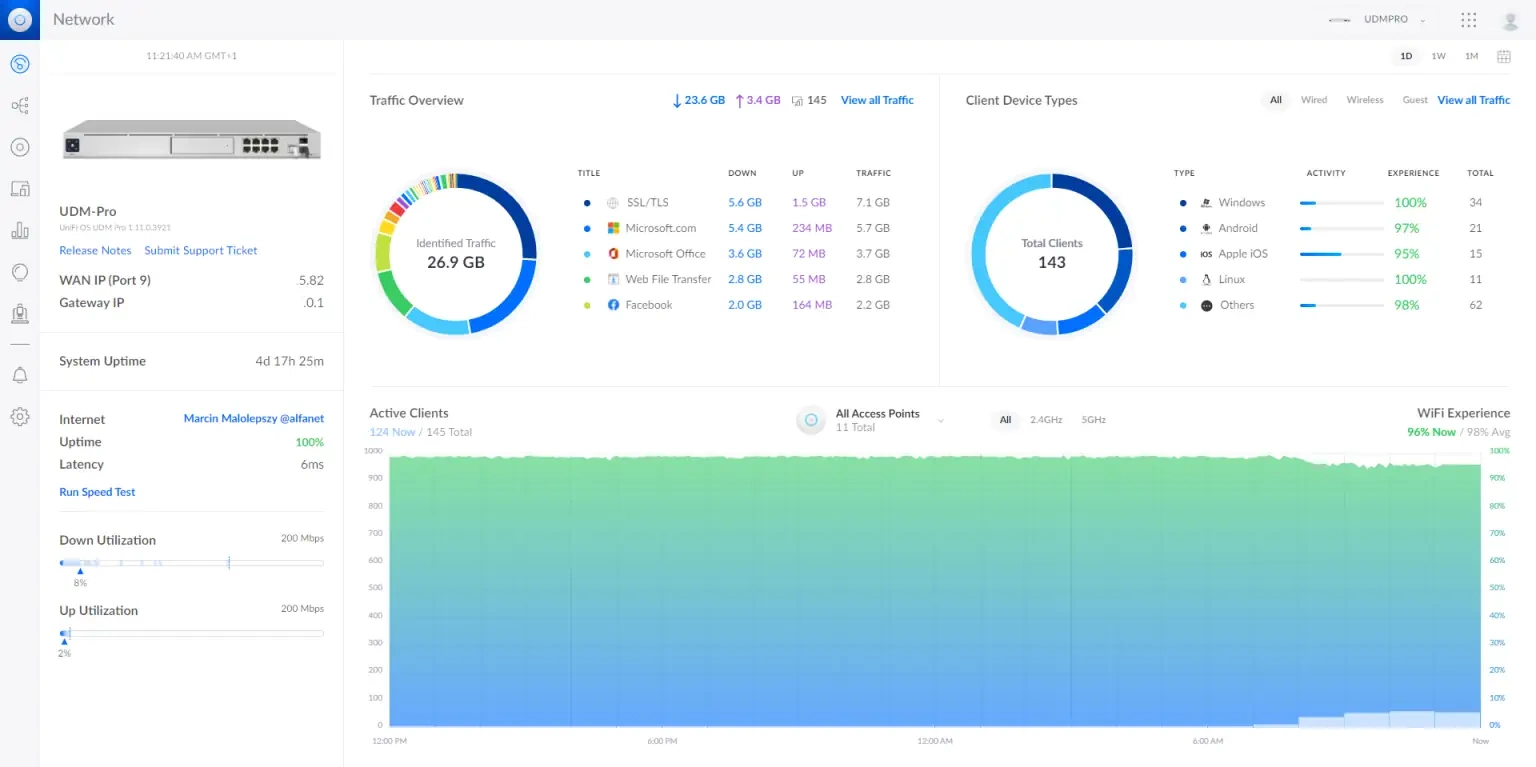This screenshot has height=767, width=1536.
Task: Open the Release Notes link
Action: click(x=95, y=250)
